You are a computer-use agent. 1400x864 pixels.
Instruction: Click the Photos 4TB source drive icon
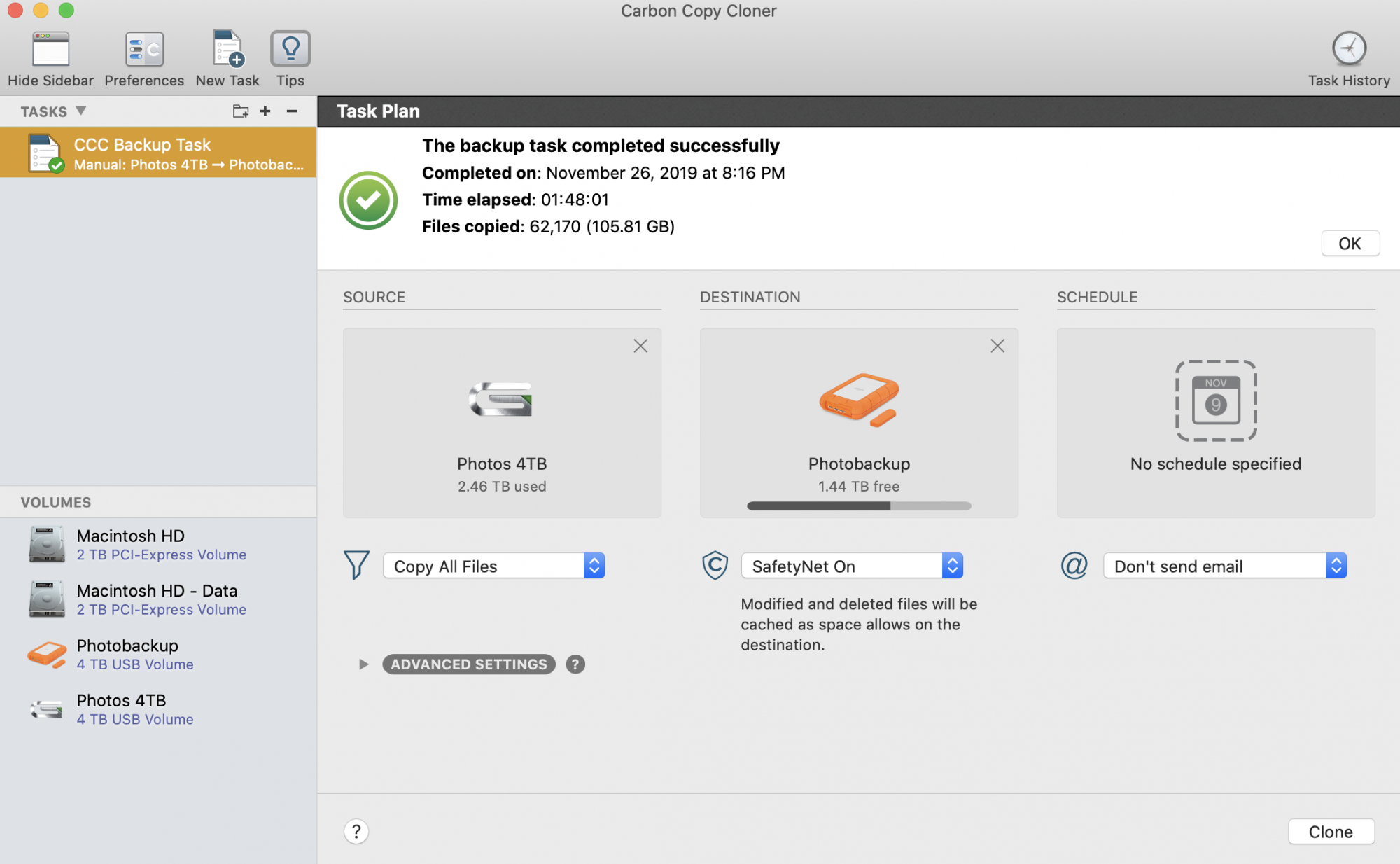pos(501,399)
